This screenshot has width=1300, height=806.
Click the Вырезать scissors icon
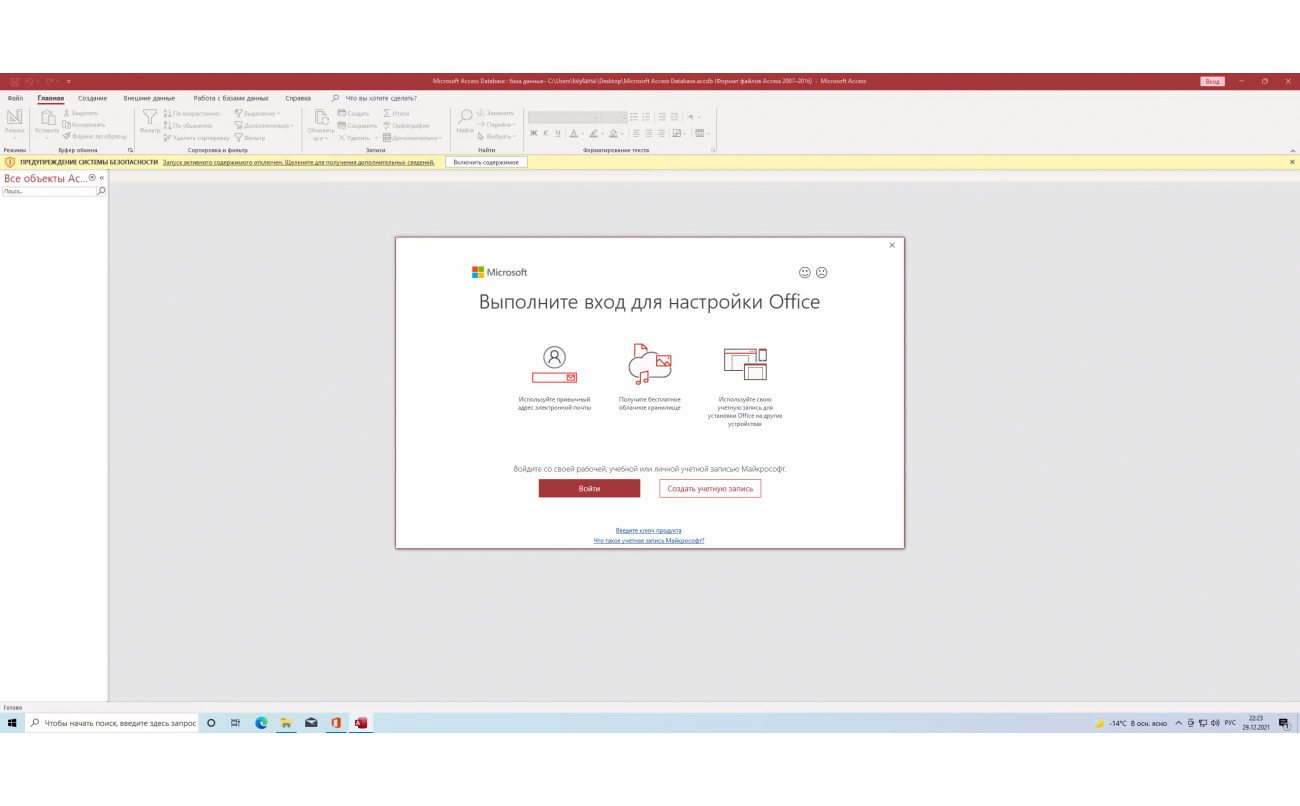point(67,113)
